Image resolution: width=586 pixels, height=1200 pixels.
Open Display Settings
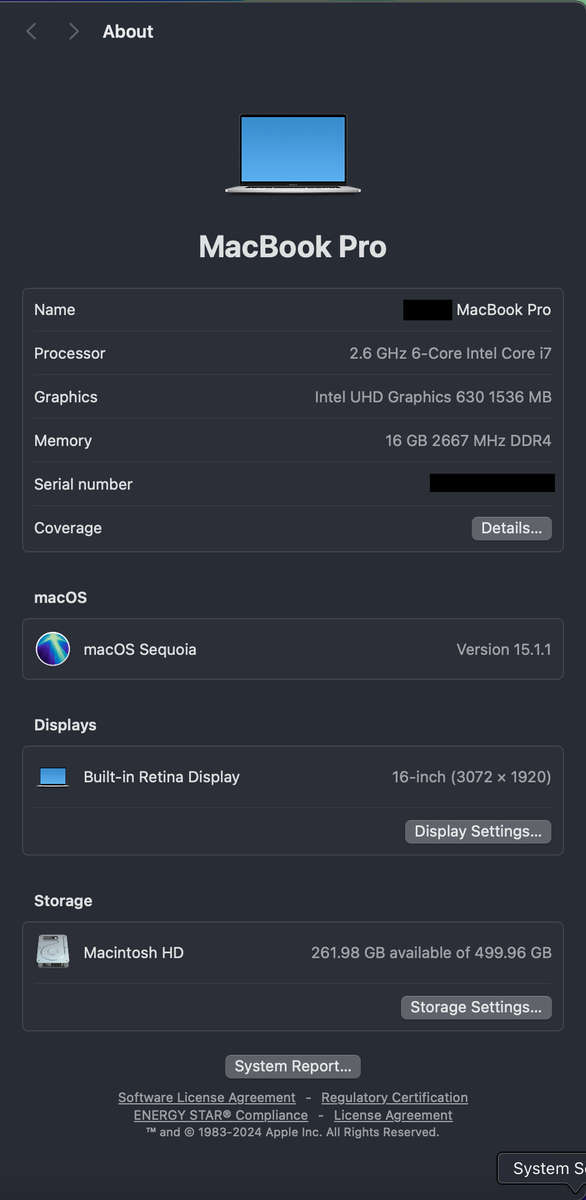click(x=478, y=831)
